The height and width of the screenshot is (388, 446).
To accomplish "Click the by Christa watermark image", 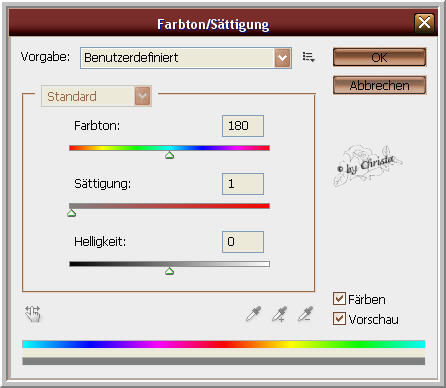I will point(367,166).
